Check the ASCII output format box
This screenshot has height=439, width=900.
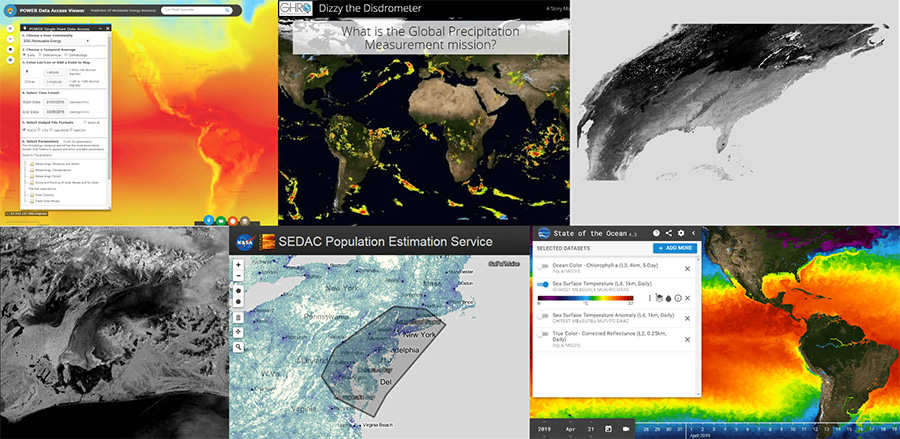pos(25,129)
